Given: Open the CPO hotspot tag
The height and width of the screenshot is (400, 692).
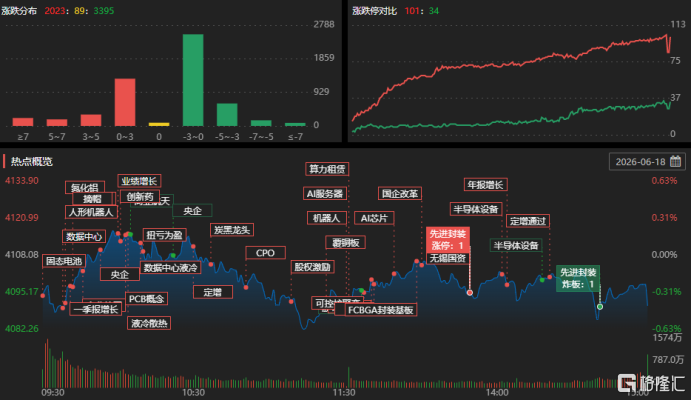Looking at the screenshot, I should tap(265, 253).
